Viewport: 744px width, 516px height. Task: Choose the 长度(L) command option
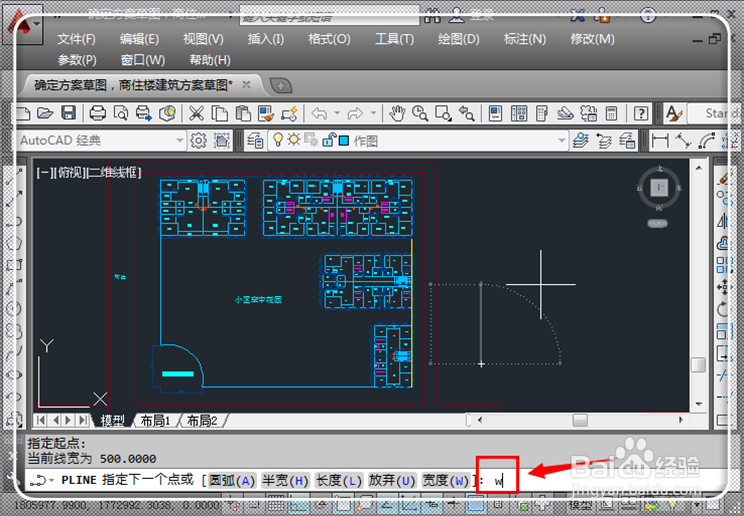339,481
